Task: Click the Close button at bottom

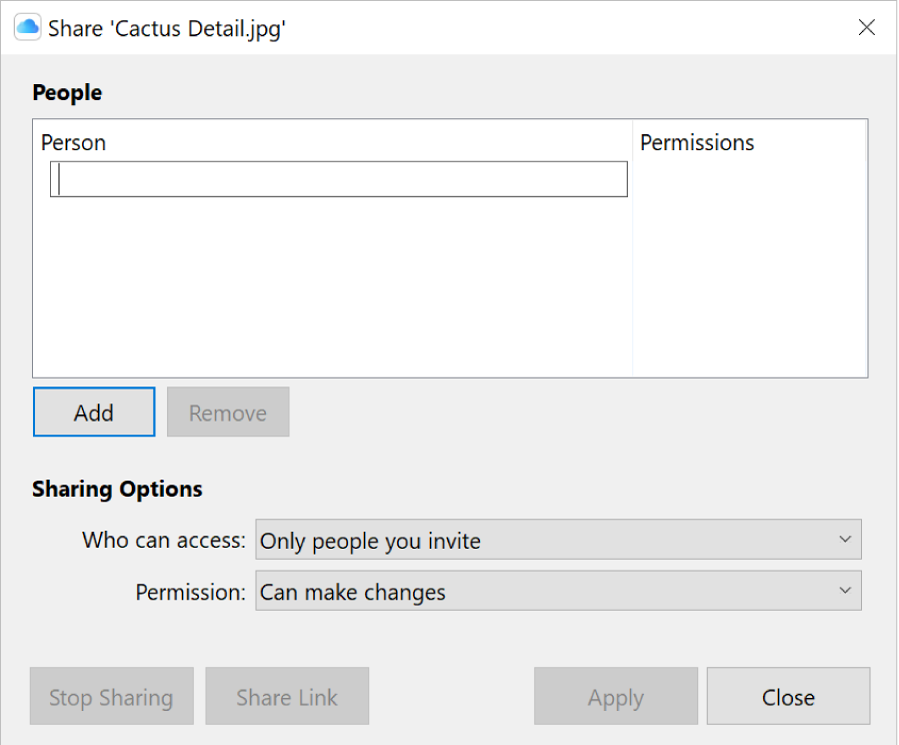Action: coord(788,697)
